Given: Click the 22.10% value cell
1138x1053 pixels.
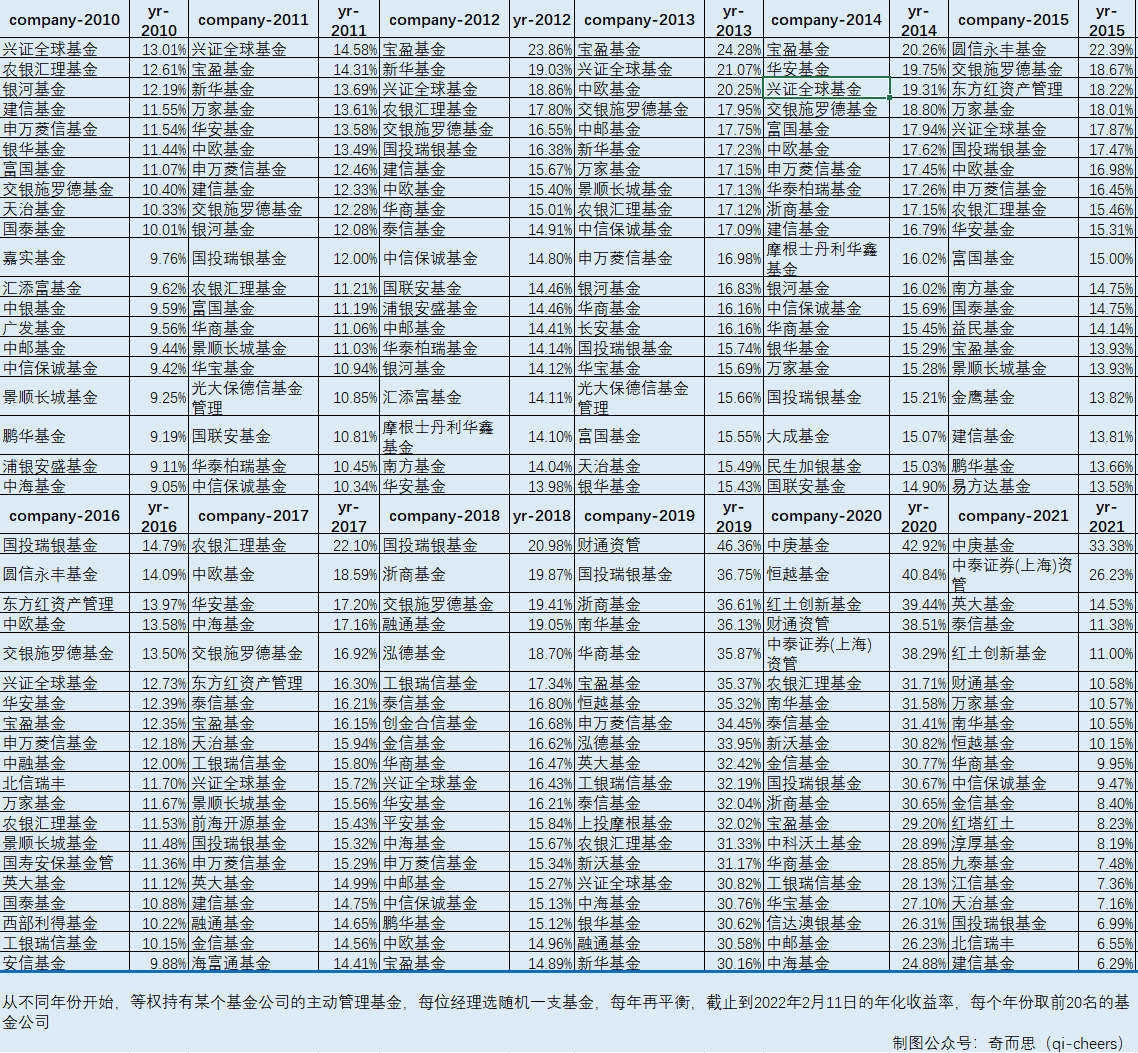Looking at the screenshot, I should [348, 545].
